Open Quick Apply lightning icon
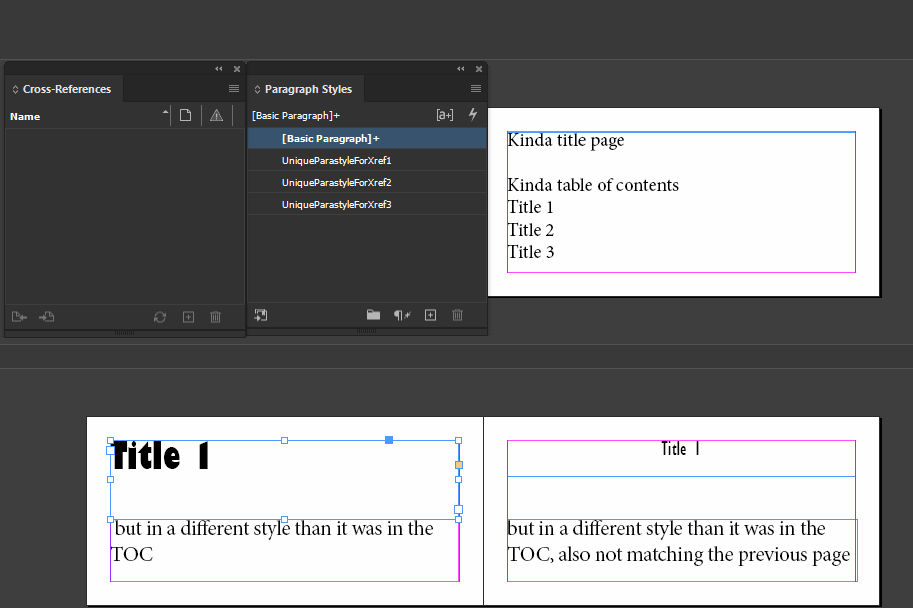Screen dimensions: 913x608 pos(473,114)
